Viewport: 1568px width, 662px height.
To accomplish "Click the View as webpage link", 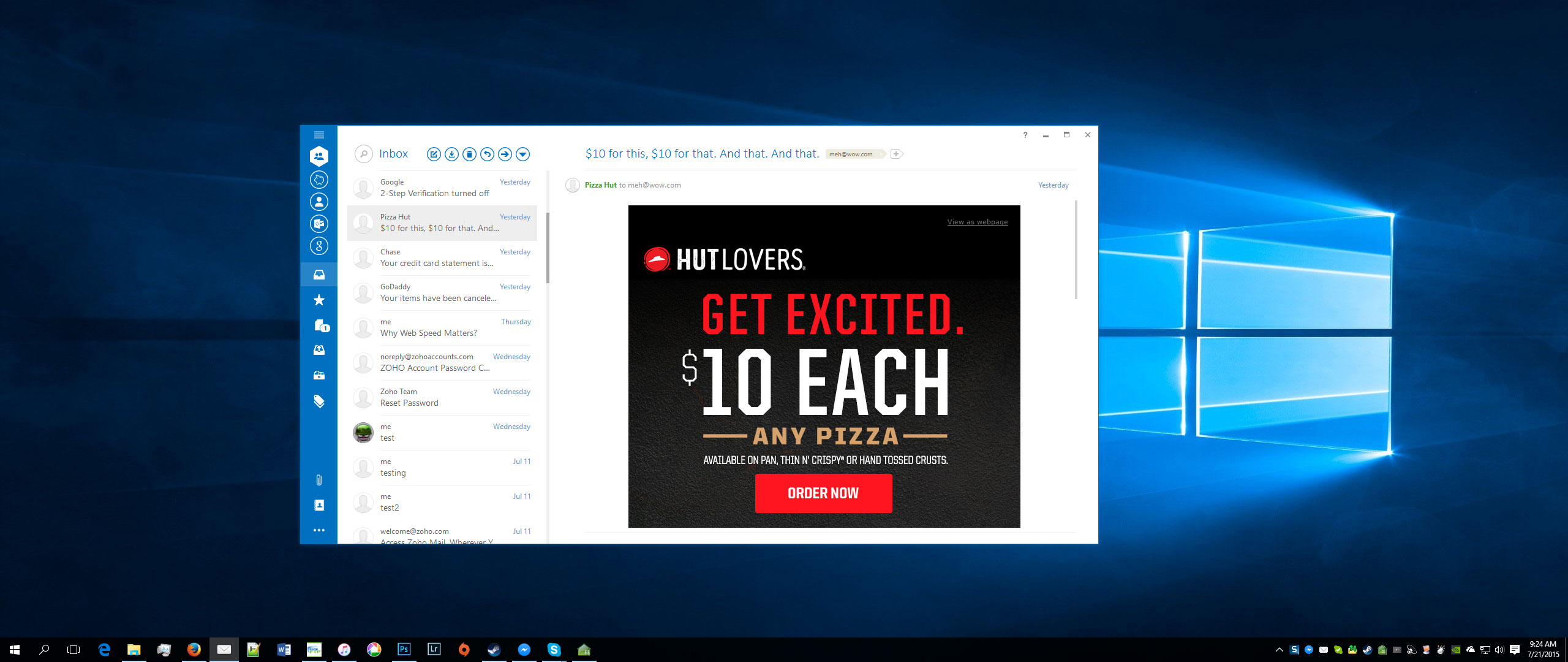I will pos(977,222).
